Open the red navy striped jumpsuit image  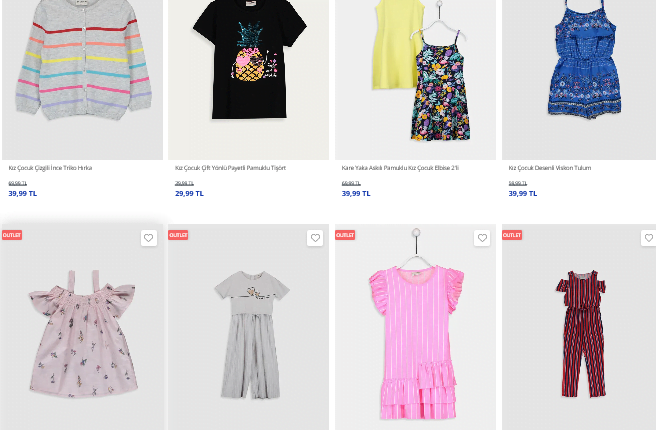point(579,327)
